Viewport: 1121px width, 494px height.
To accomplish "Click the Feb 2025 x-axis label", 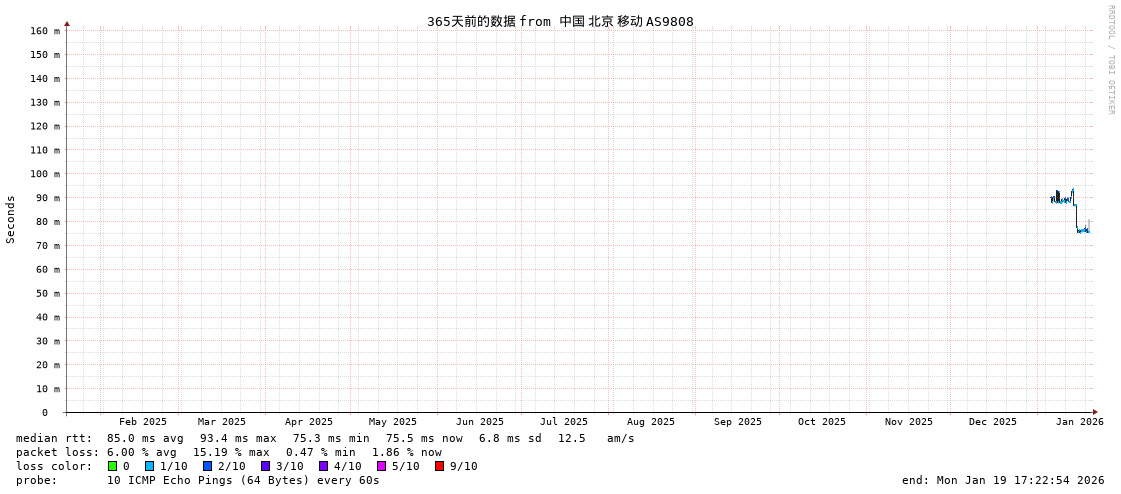I will click(x=143, y=422).
